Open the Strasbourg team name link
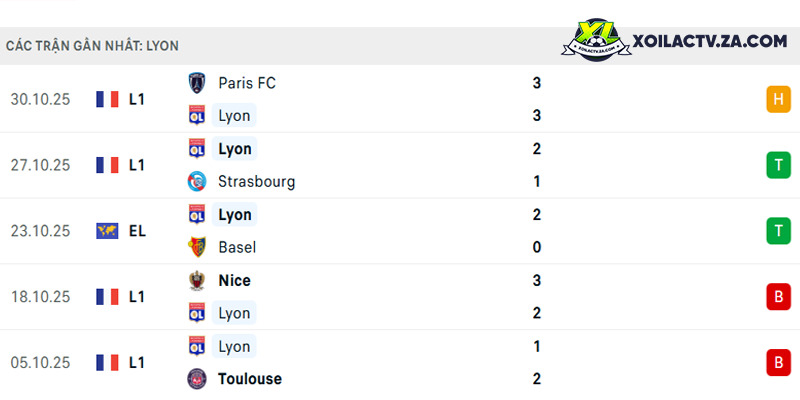The height and width of the screenshot is (400, 800). tap(257, 182)
